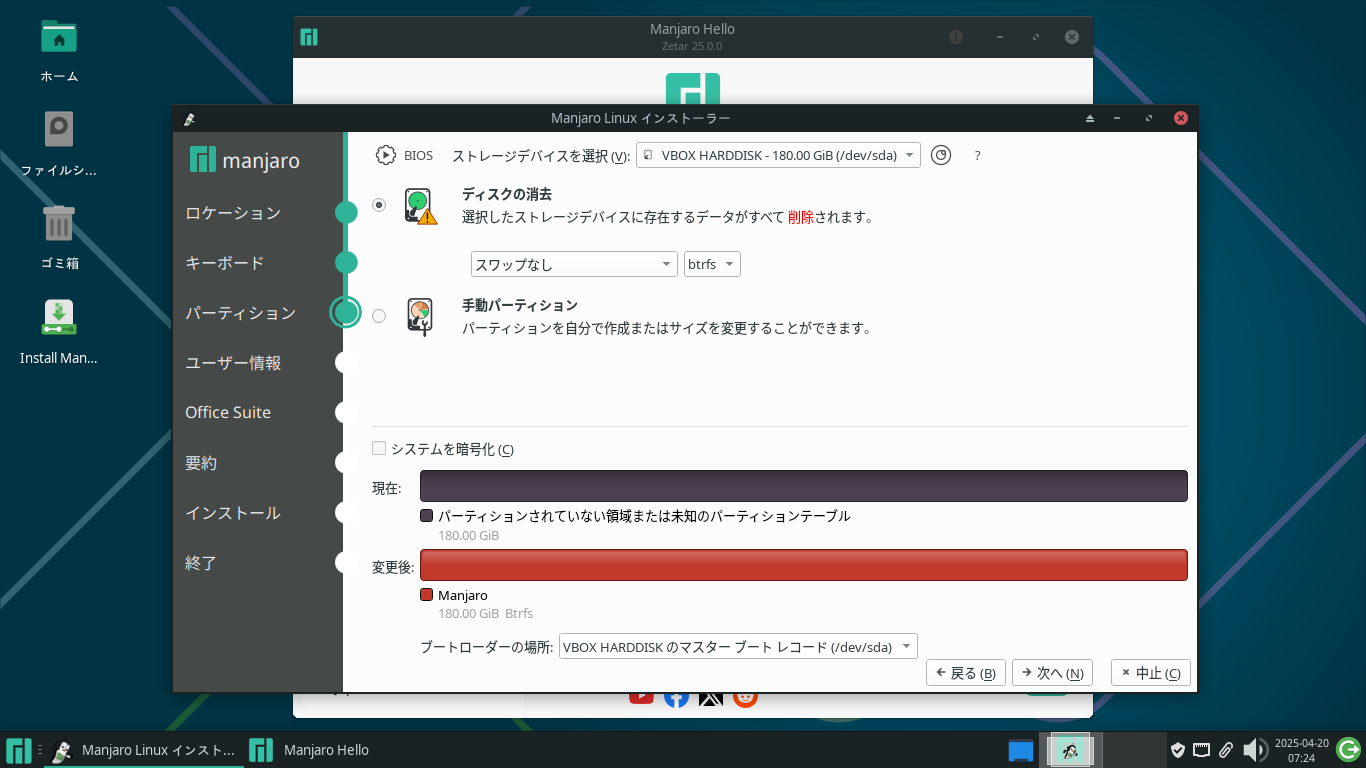Select the 要約 step in sidebar
Image resolution: width=1366 pixels, height=768 pixels.
tap(201, 463)
